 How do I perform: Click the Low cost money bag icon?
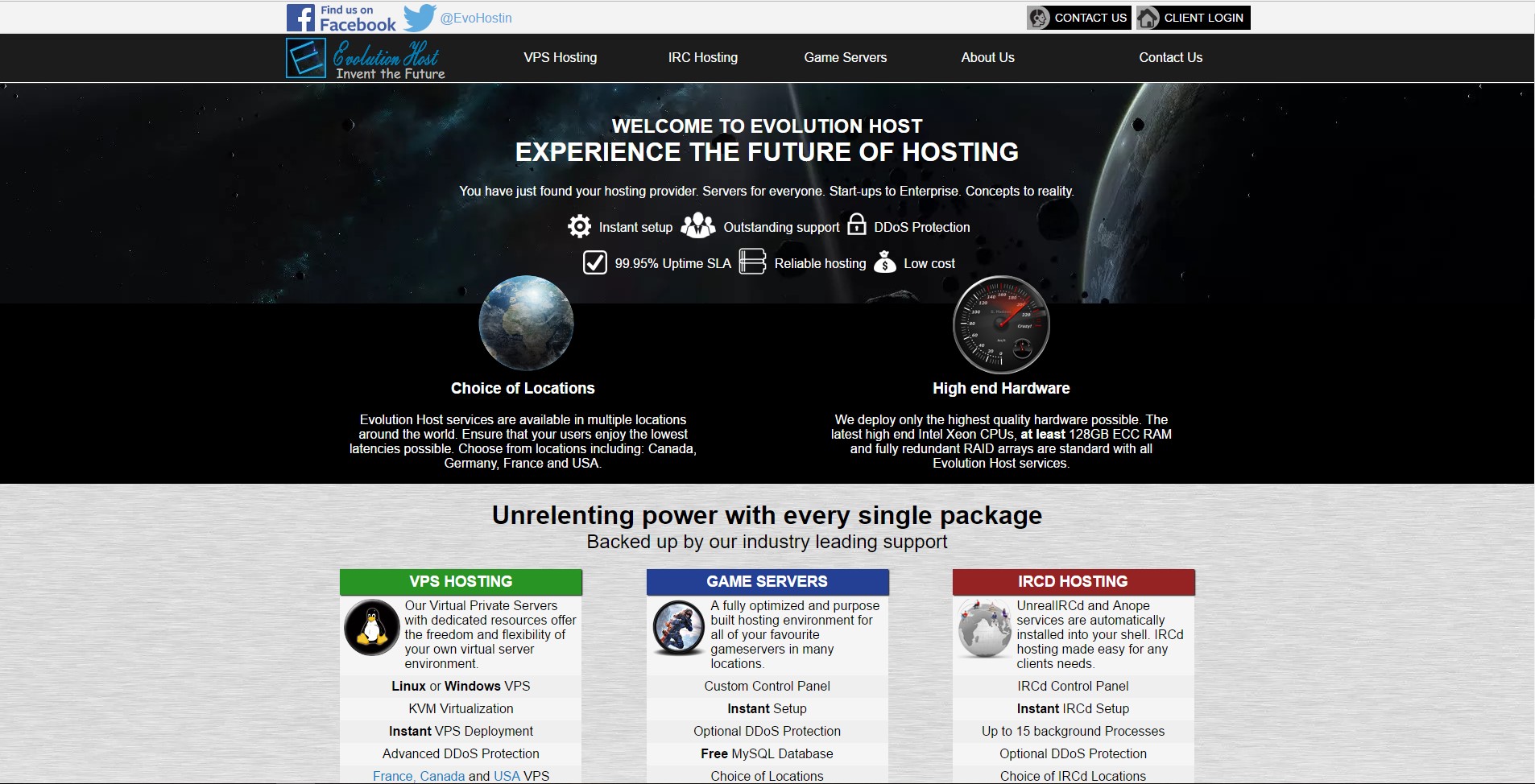click(x=885, y=262)
